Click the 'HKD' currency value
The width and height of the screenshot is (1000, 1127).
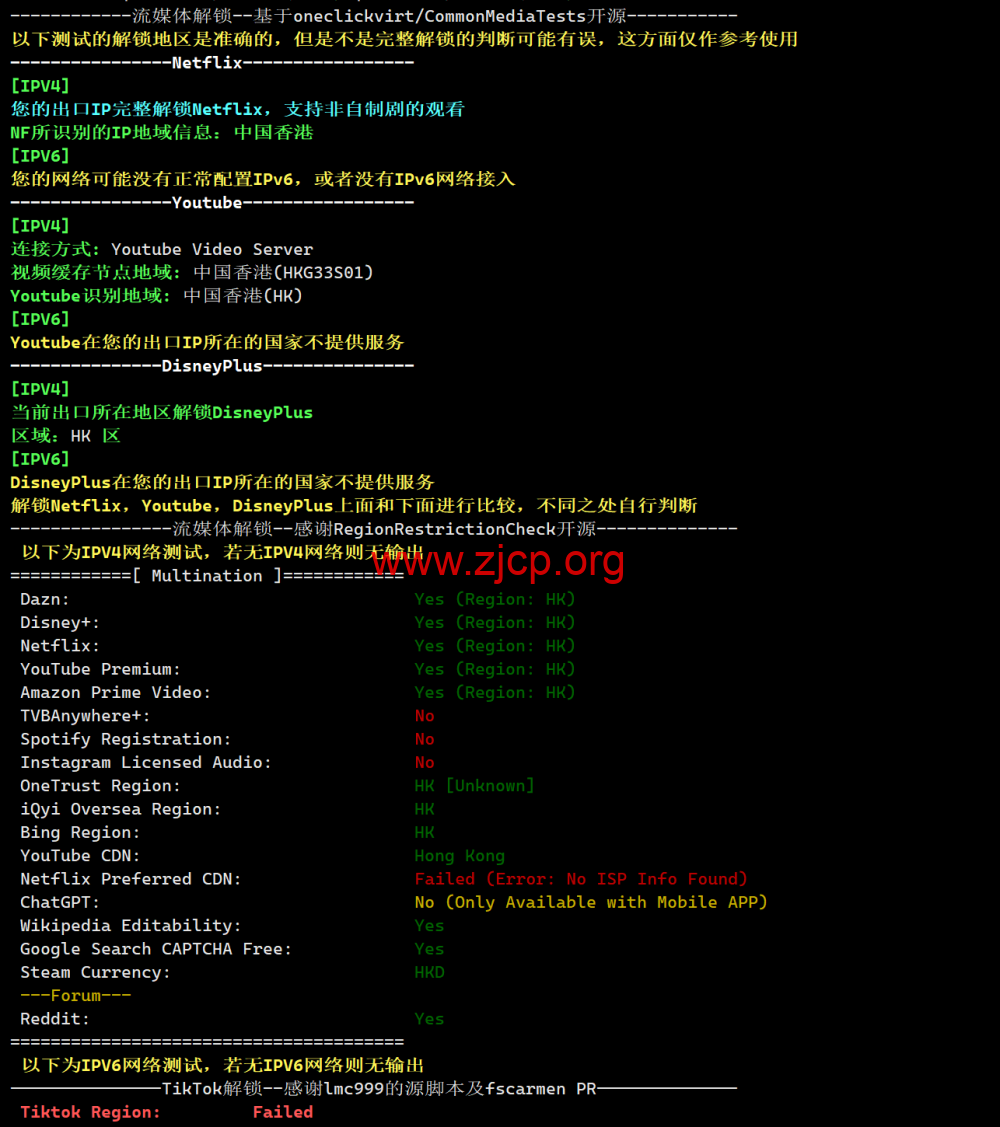point(429,972)
